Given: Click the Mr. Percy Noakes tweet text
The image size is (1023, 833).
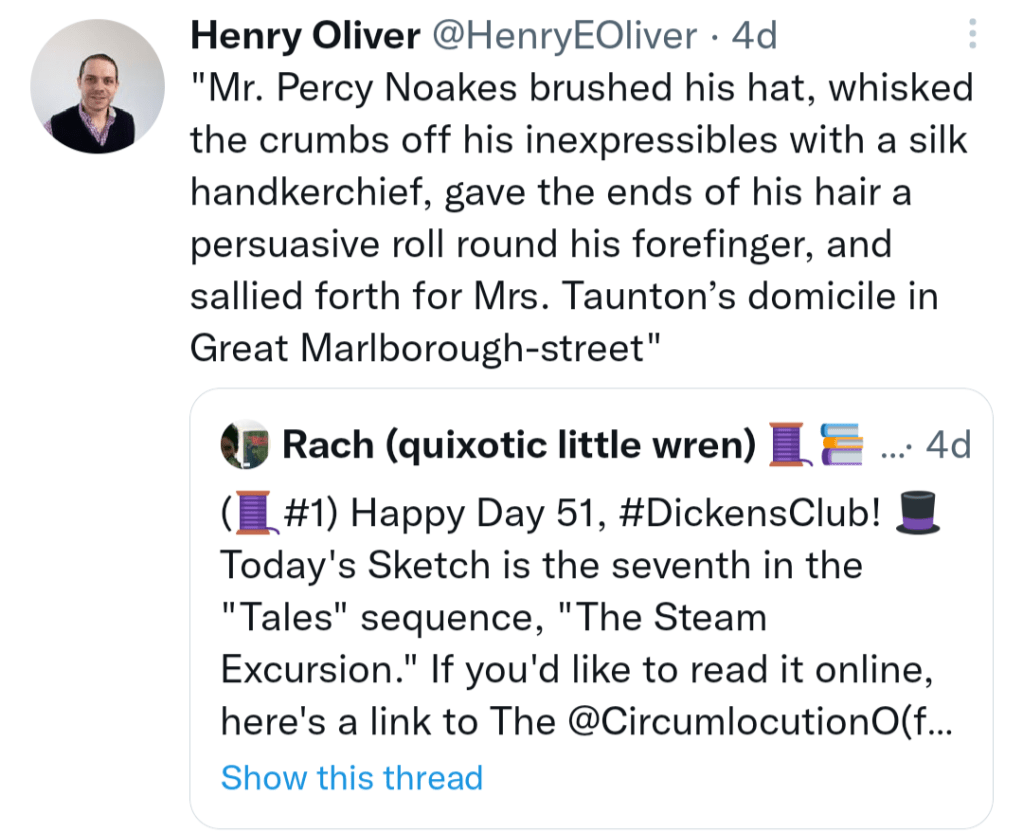Looking at the screenshot, I should 580,191.
